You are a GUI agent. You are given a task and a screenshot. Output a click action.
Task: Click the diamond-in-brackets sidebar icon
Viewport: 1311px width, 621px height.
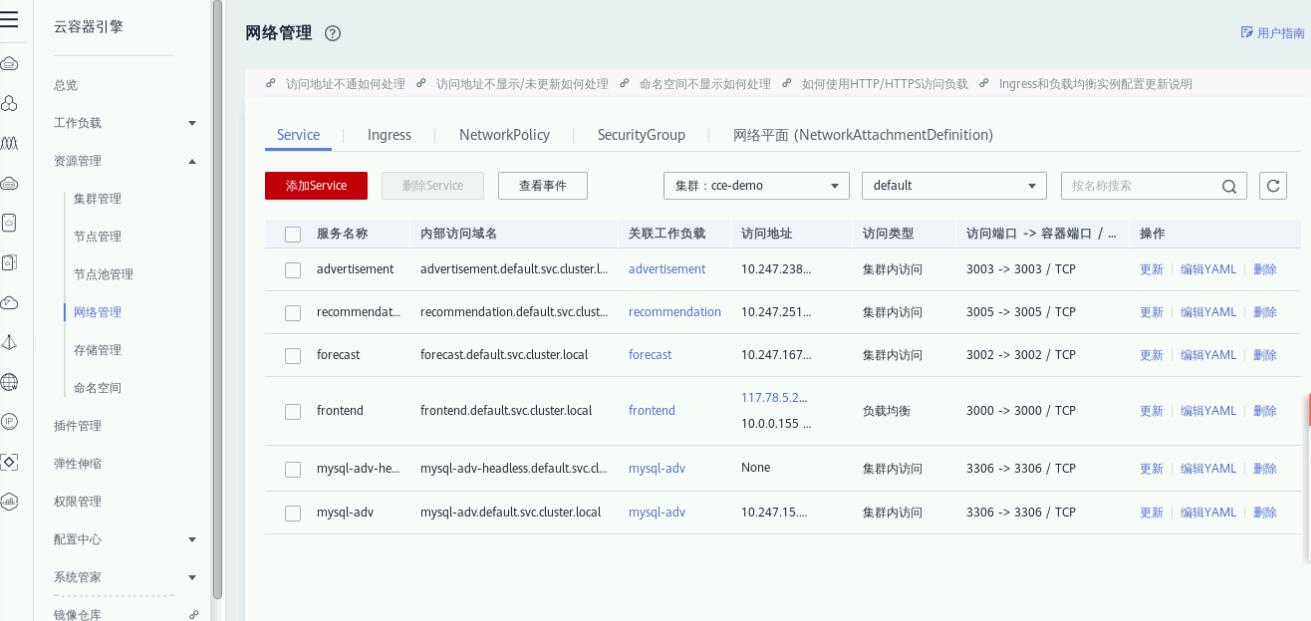click(x=9, y=461)
